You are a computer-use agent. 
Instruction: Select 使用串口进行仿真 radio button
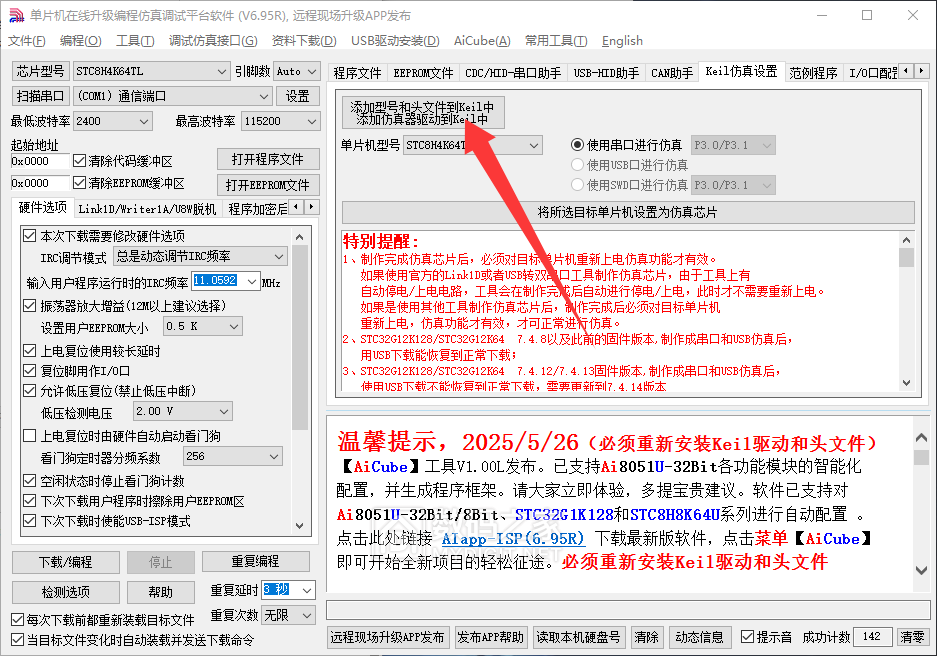pyautogui.click(x=577, y=145)
